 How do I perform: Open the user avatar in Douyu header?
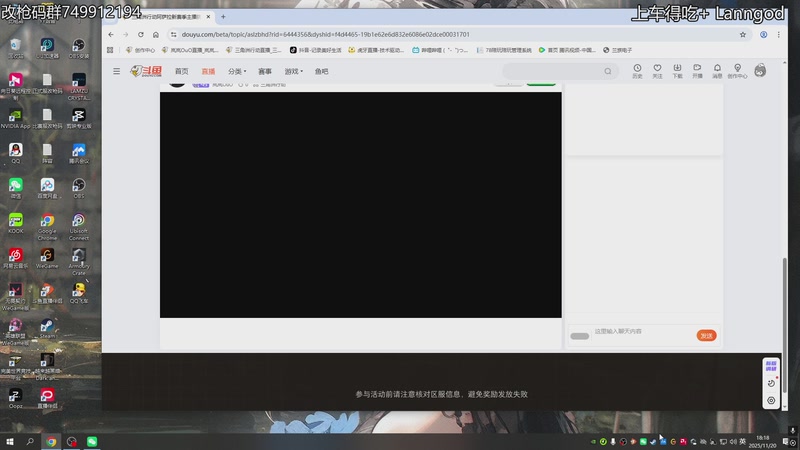[x=760, y=71]
